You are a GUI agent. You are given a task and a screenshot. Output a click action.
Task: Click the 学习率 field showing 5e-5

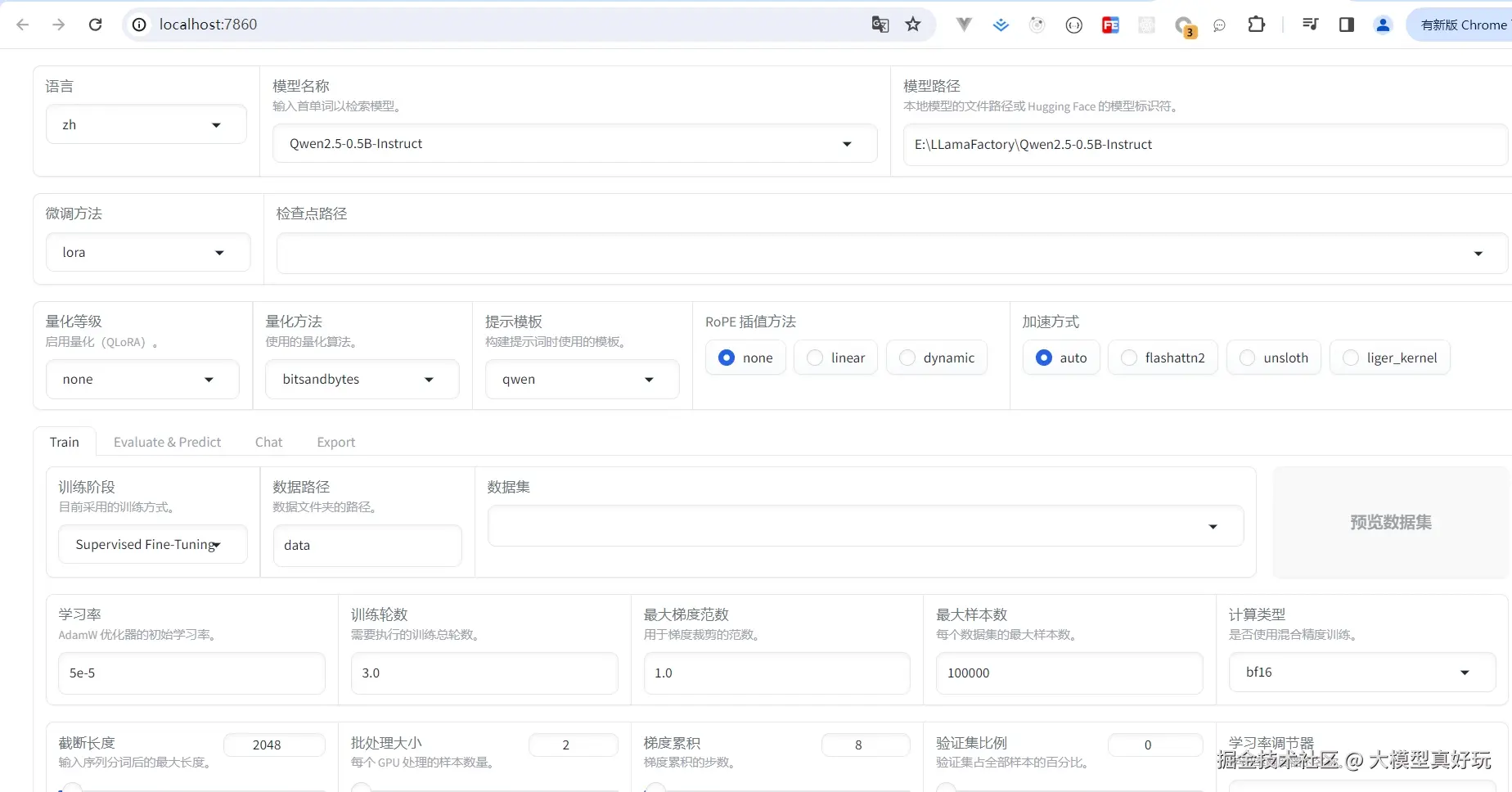[191, 673]
